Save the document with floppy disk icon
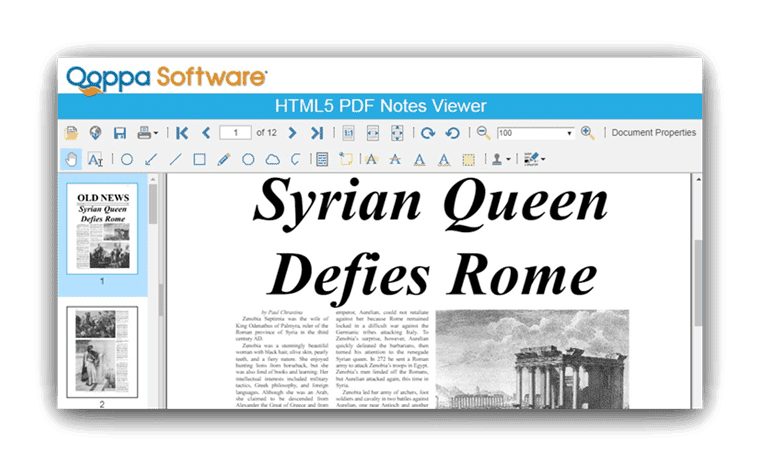This screenshot has height=476, width=760. pos(120,133)
